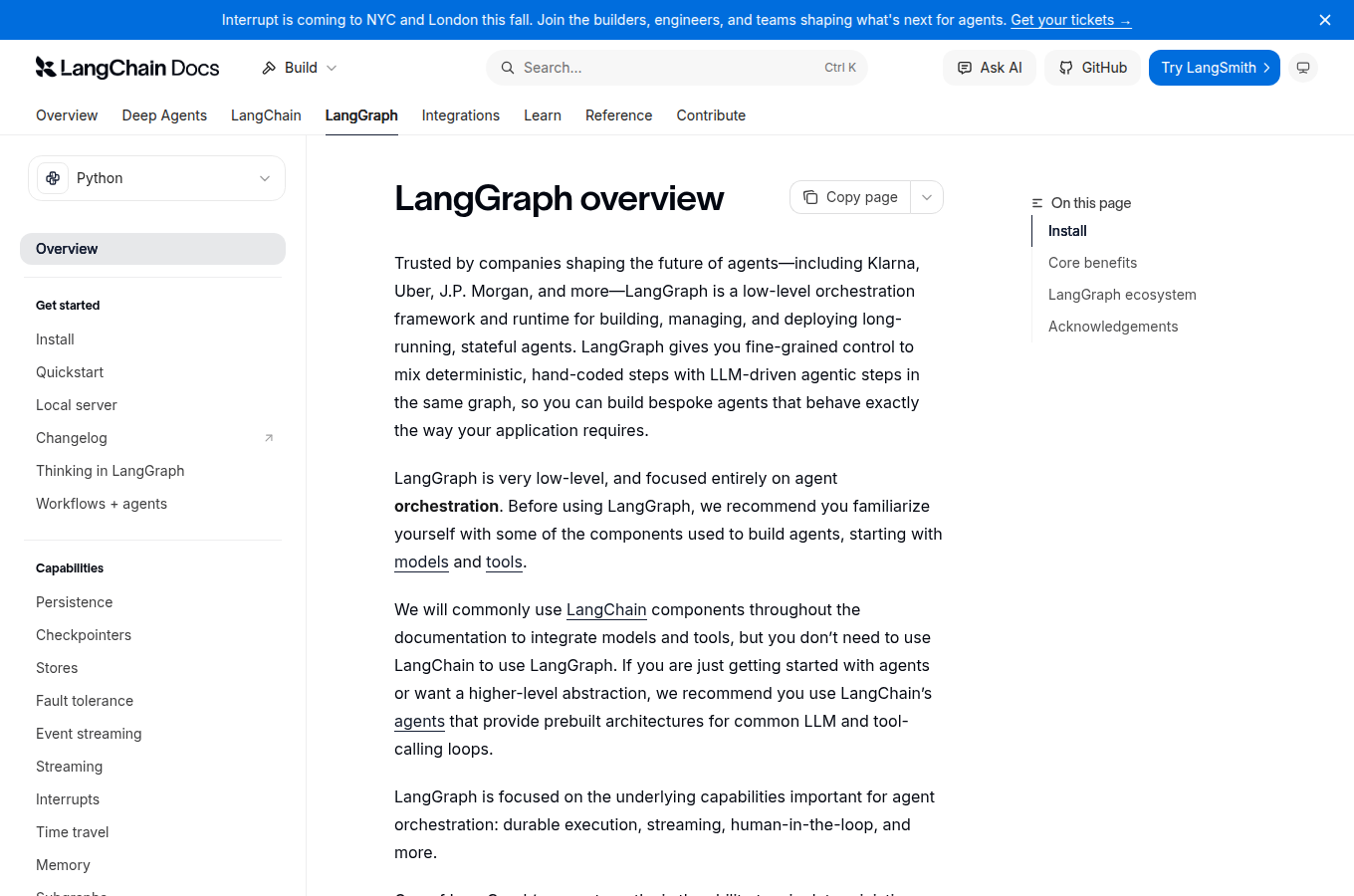Open the Event streaming page
This screenshot has height=896, width=1354.
[x=89, y=734]
